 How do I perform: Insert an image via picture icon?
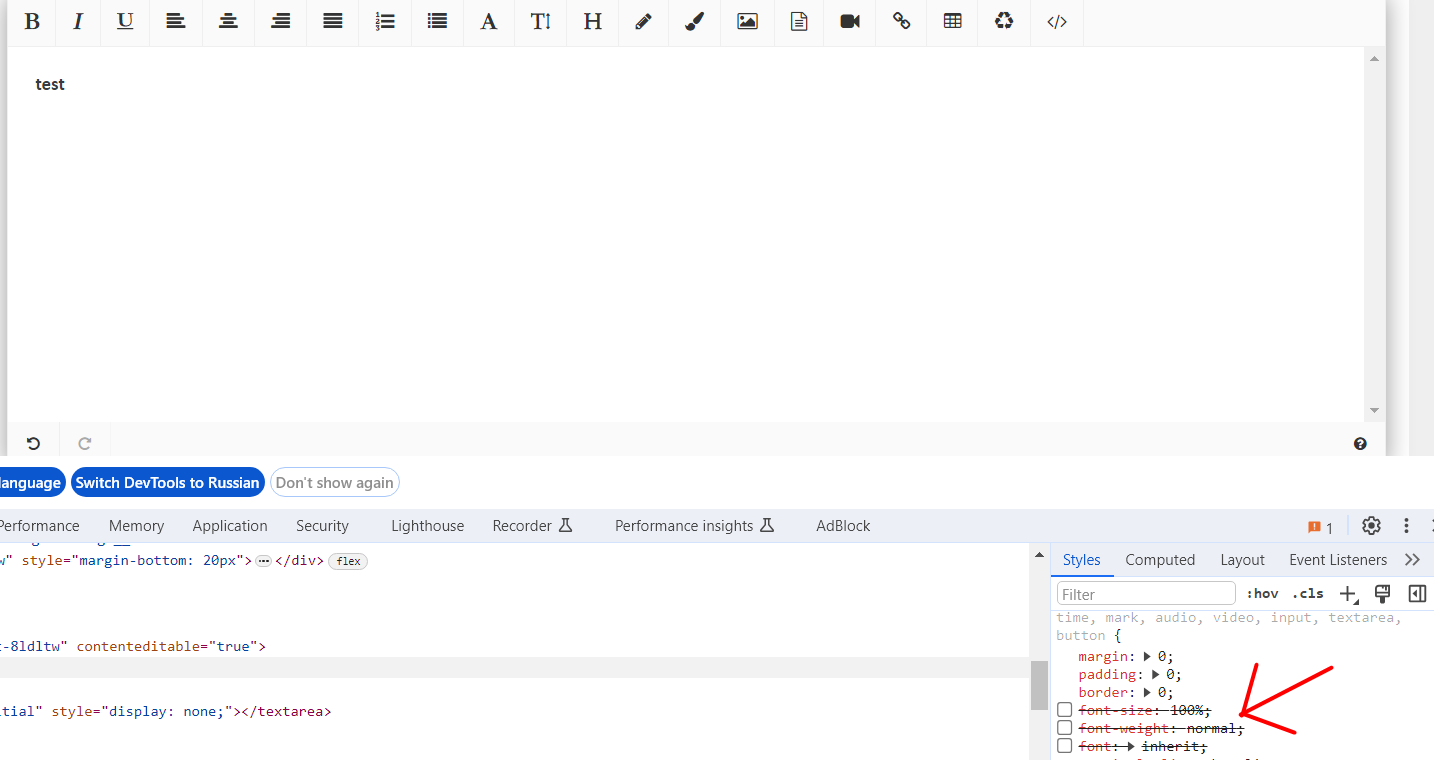point(747,21)
